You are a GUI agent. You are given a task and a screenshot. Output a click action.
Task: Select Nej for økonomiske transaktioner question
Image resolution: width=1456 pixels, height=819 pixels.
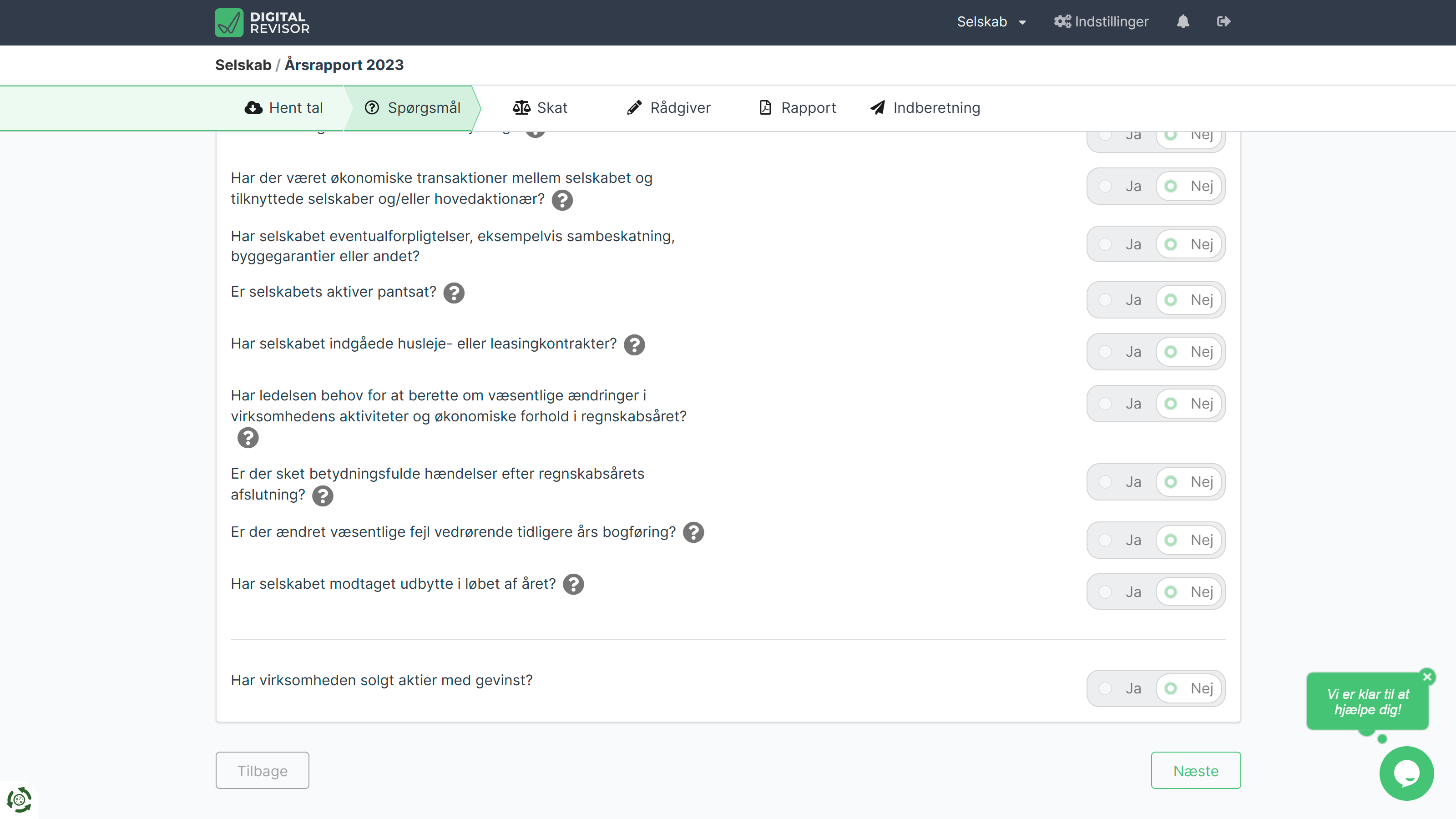(x=1189, y=186)
